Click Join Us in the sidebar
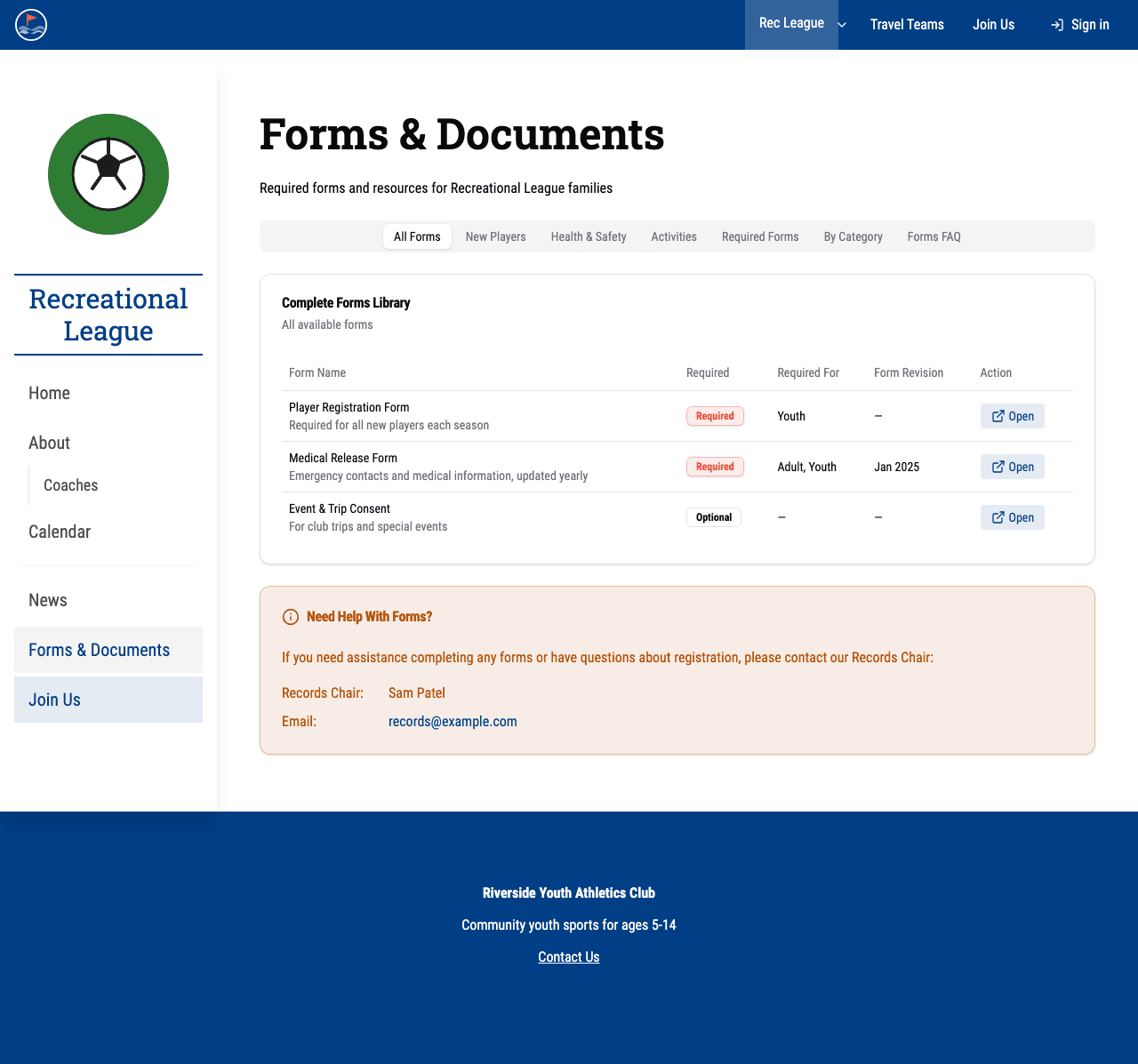Screen dimensions: 1138x1064 (108, 700)
